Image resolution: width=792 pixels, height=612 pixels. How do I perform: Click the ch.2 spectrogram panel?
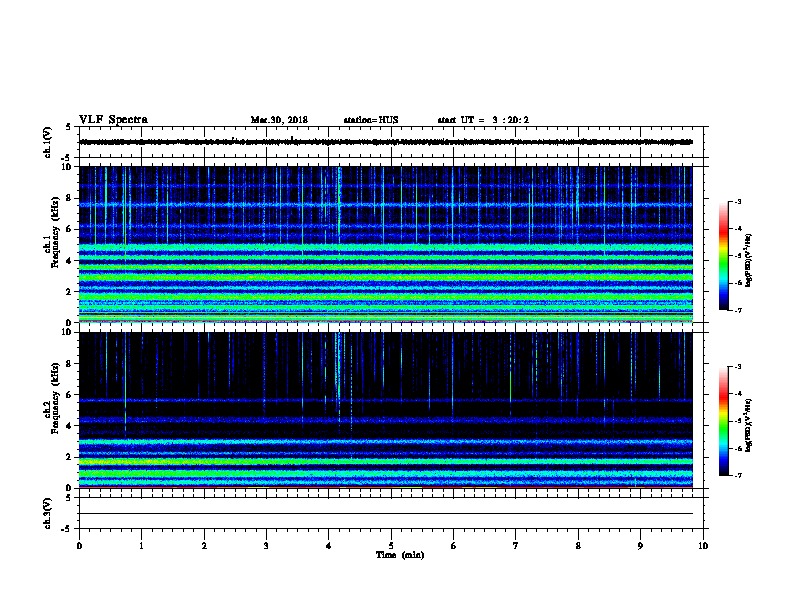[x=386, y=410]
